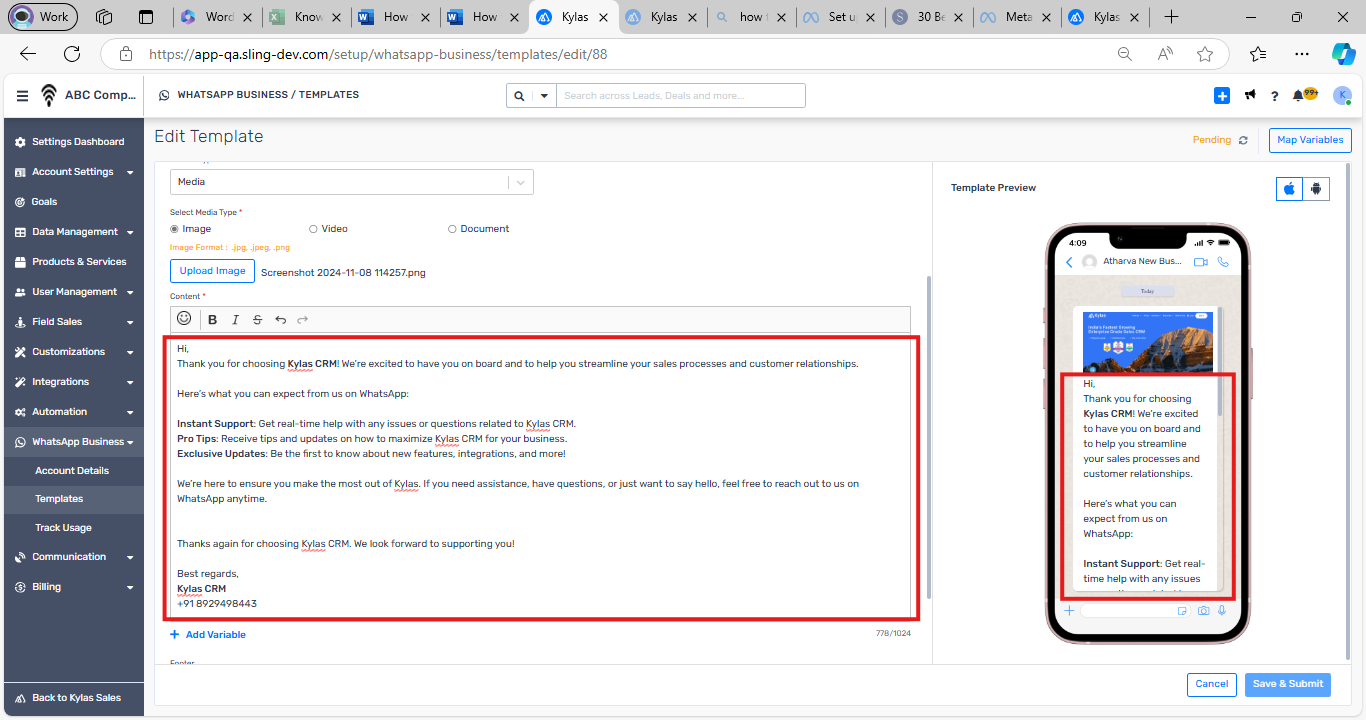Image resolution: width=1366 pixels, height=720 pixels.
Task: Open the blue quick-add plus icon
Action: pos(1222,95)
